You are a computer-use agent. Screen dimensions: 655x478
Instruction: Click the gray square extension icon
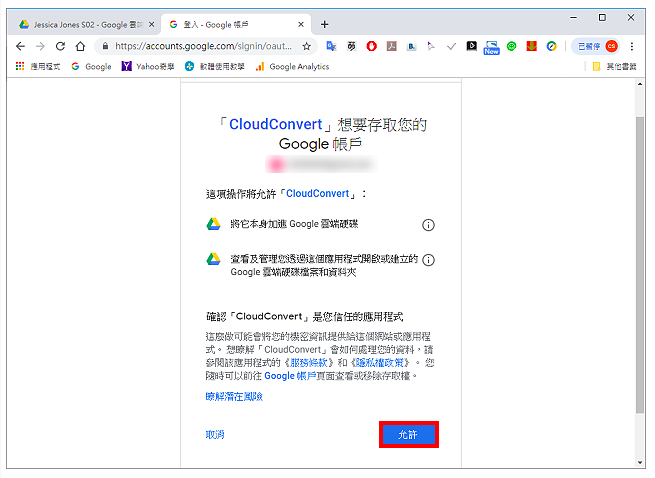click(391, 46)
